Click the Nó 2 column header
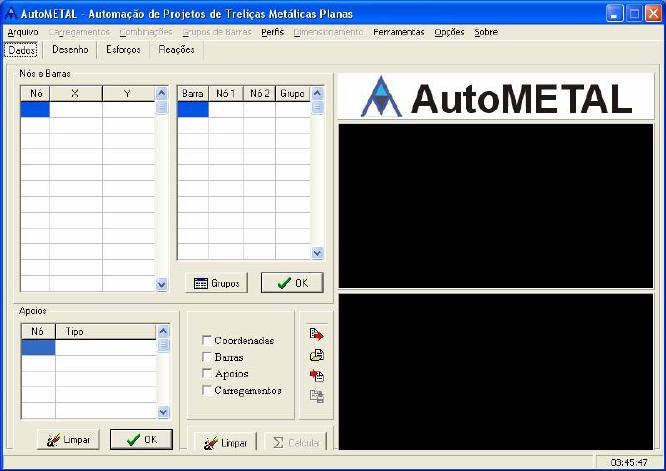This screenshot has height=471, width=666. pos(260,93)
